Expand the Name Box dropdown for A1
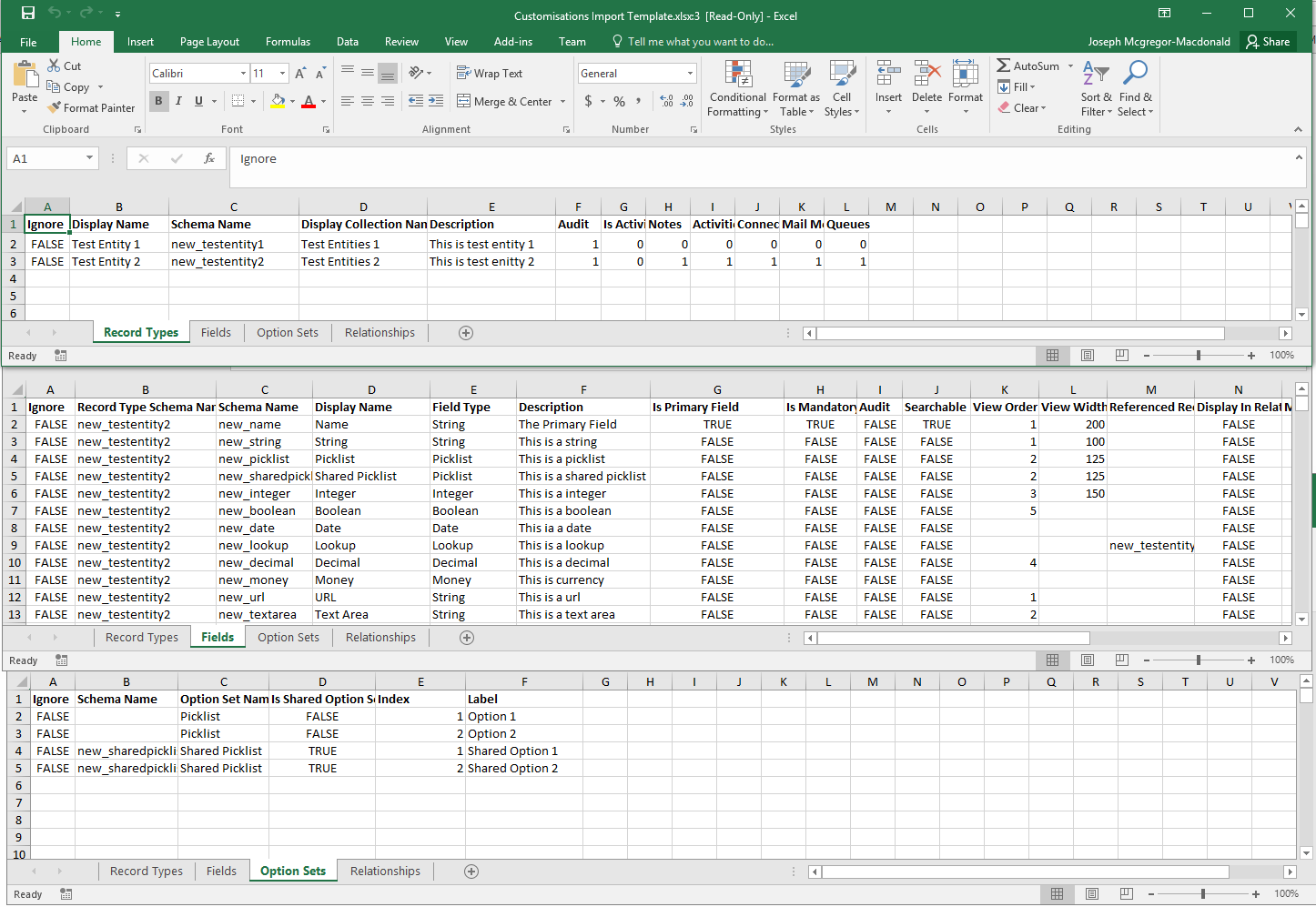Image resolution: width=1316 pixels, height=907 pixels. point(89,158)
